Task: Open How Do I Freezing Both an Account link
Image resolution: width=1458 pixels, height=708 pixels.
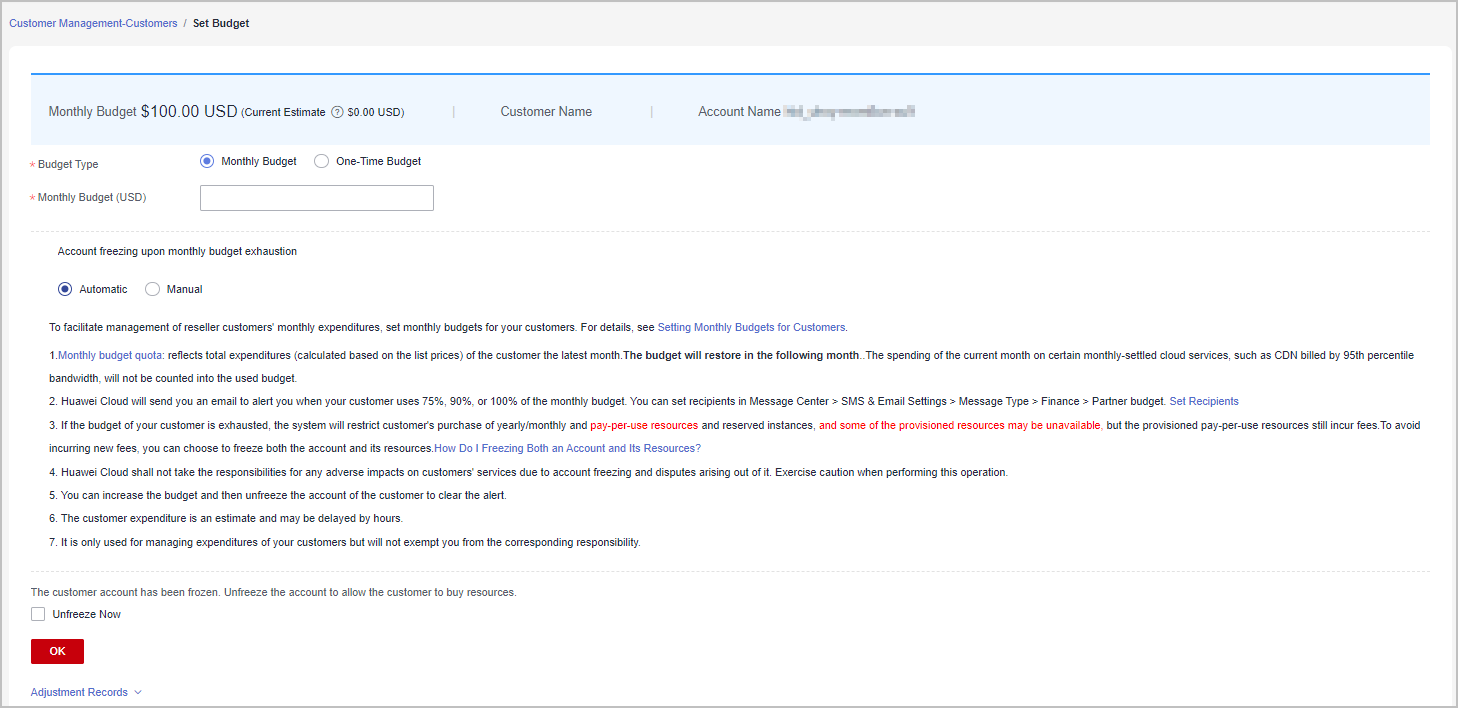Action: 567,448
